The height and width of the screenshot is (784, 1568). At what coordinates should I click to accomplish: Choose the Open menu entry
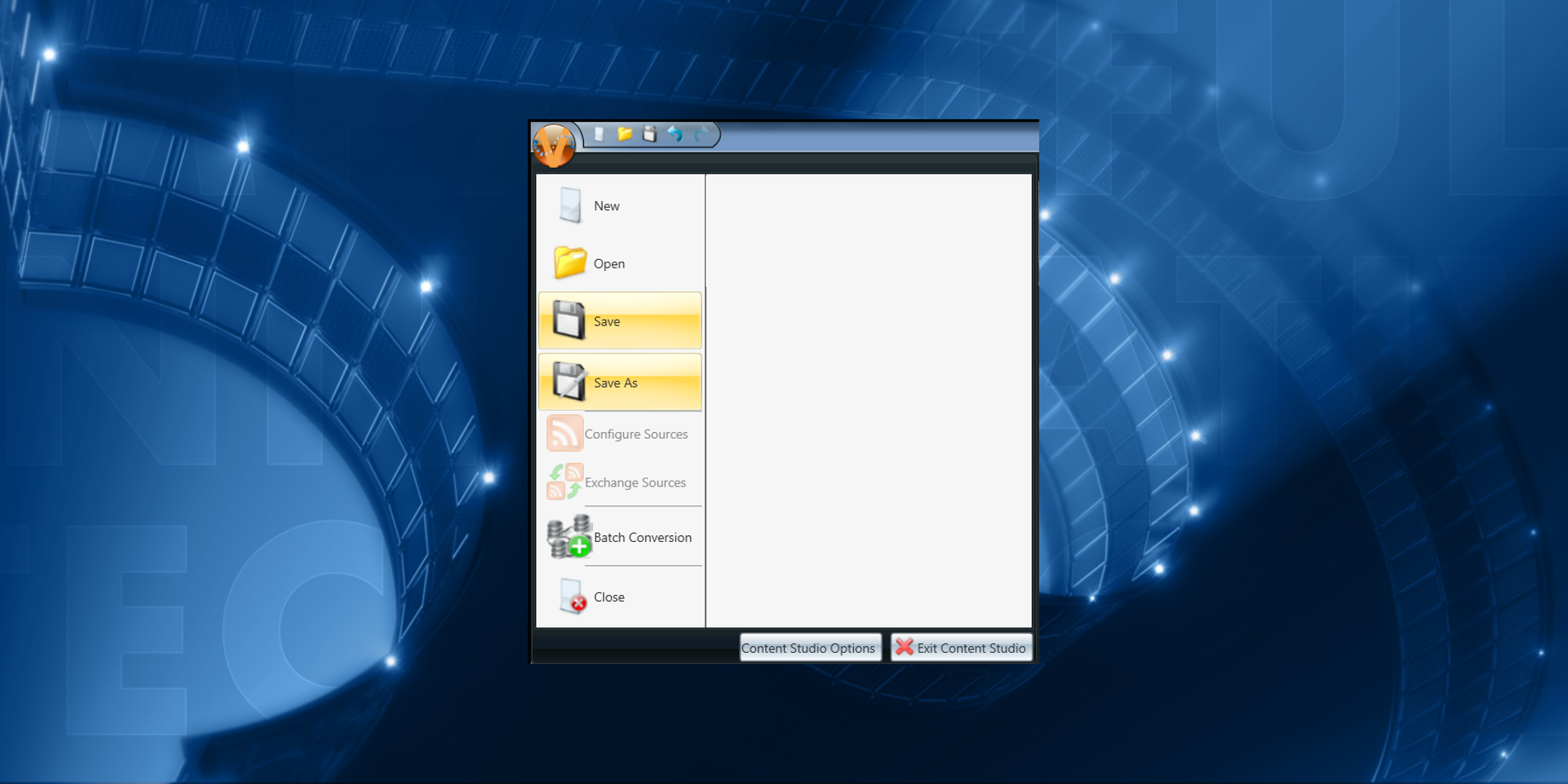click(x=620, y=263)
